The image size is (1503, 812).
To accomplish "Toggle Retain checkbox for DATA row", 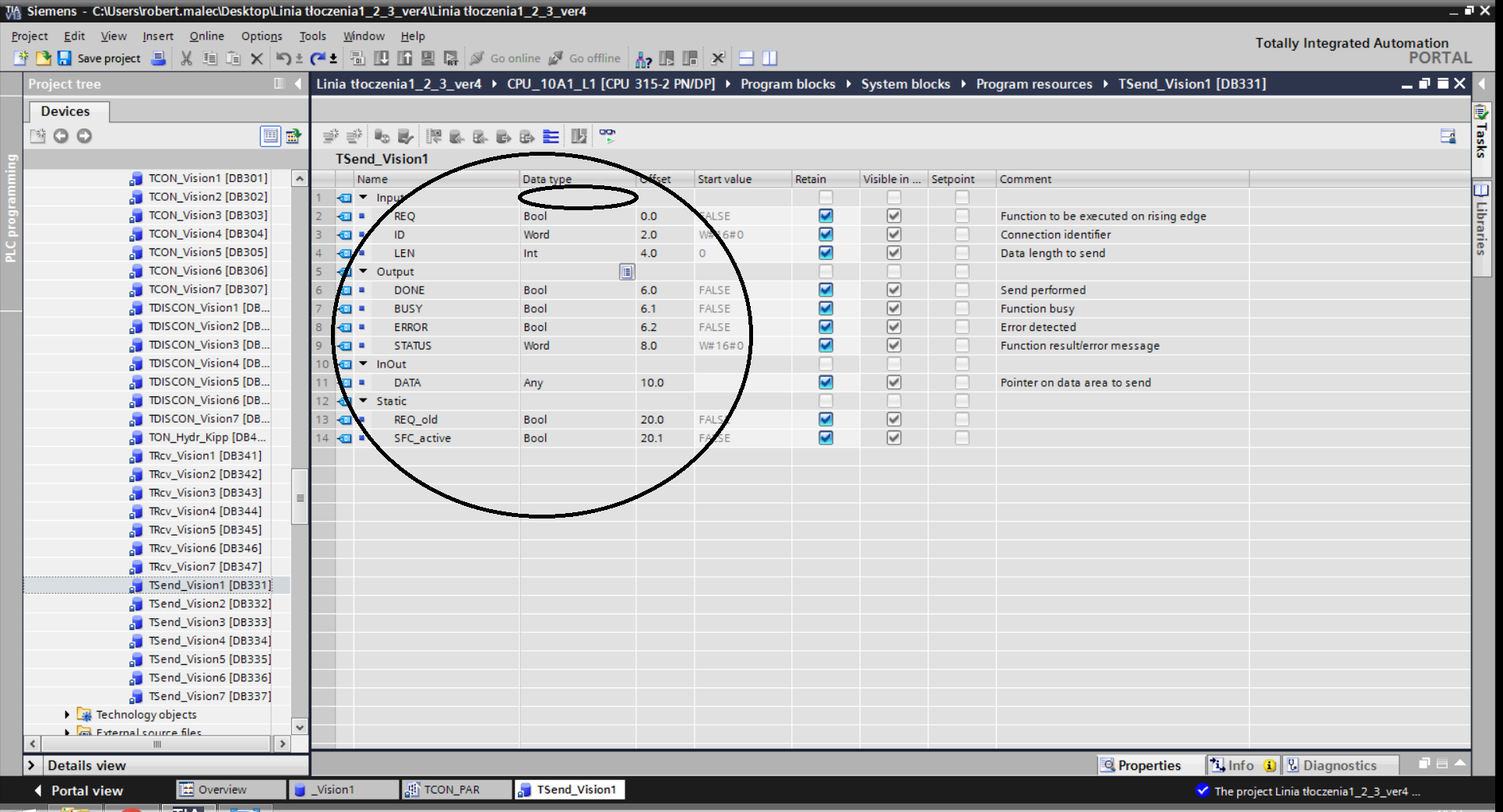I will click(825, 382).
